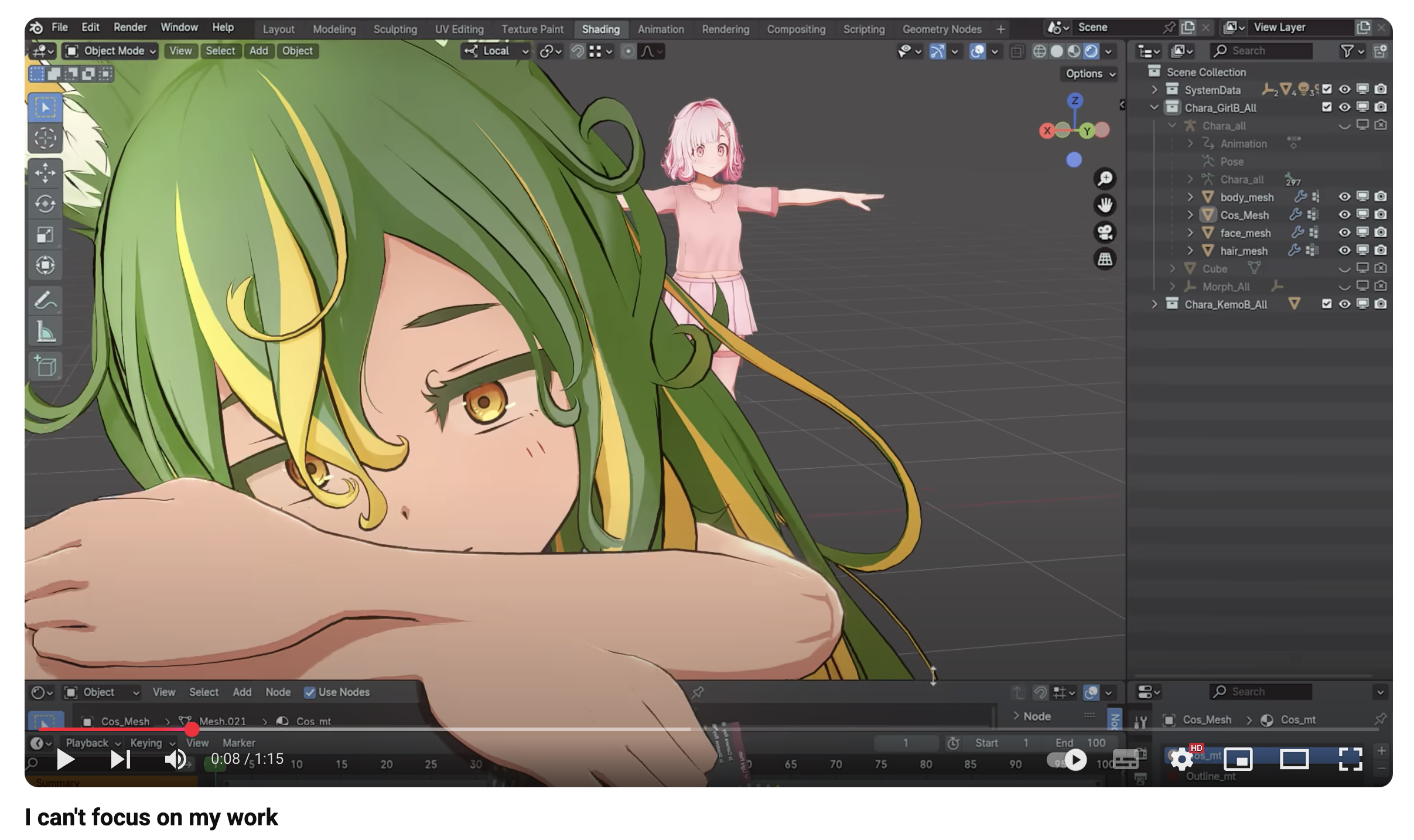The height and width of the screenshot is (840, 1414).
Task: Collapse the Chara_GirlB_All collection
Action: pyautogui.click(x=1154, y=107)
